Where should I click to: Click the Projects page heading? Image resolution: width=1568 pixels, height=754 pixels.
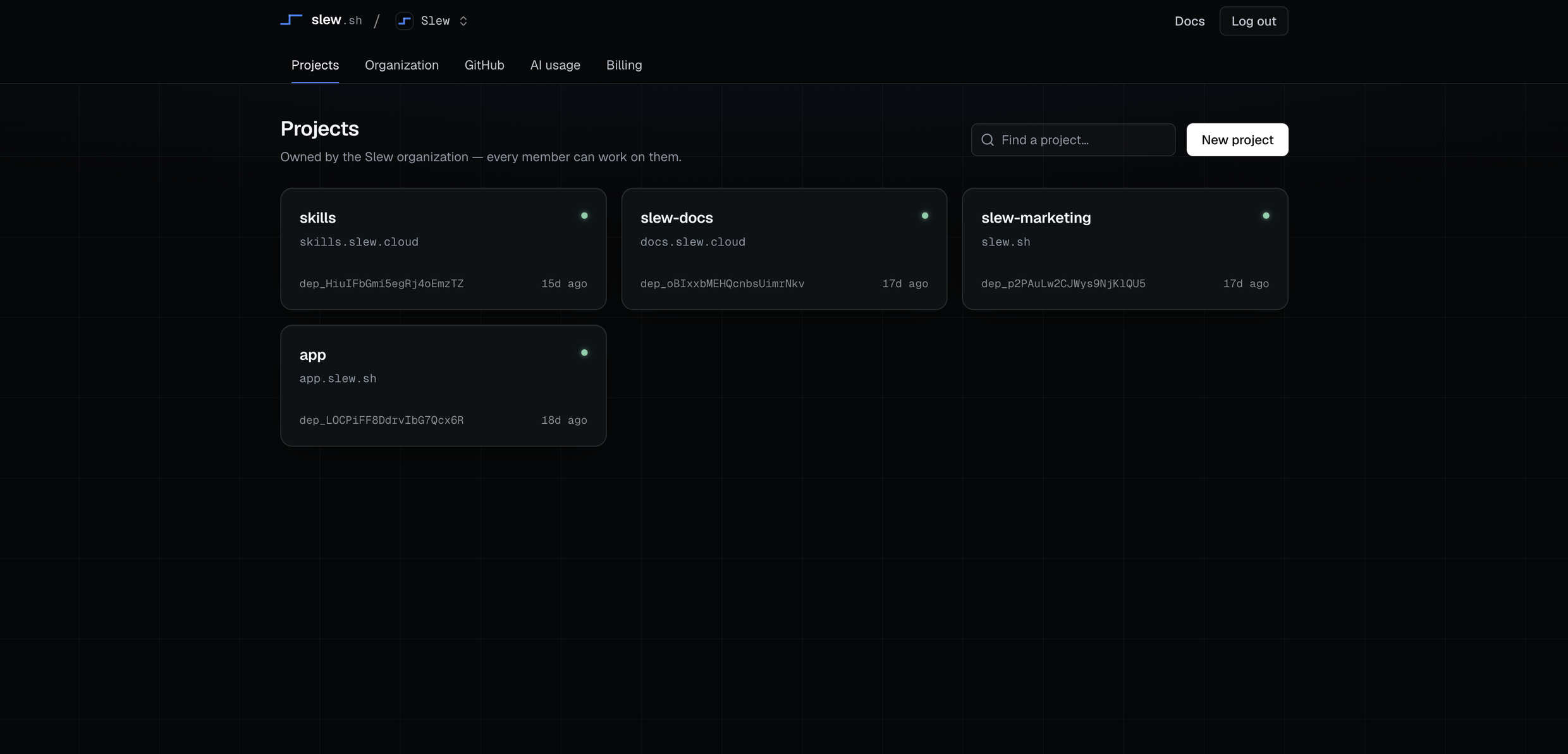point(319,128)
